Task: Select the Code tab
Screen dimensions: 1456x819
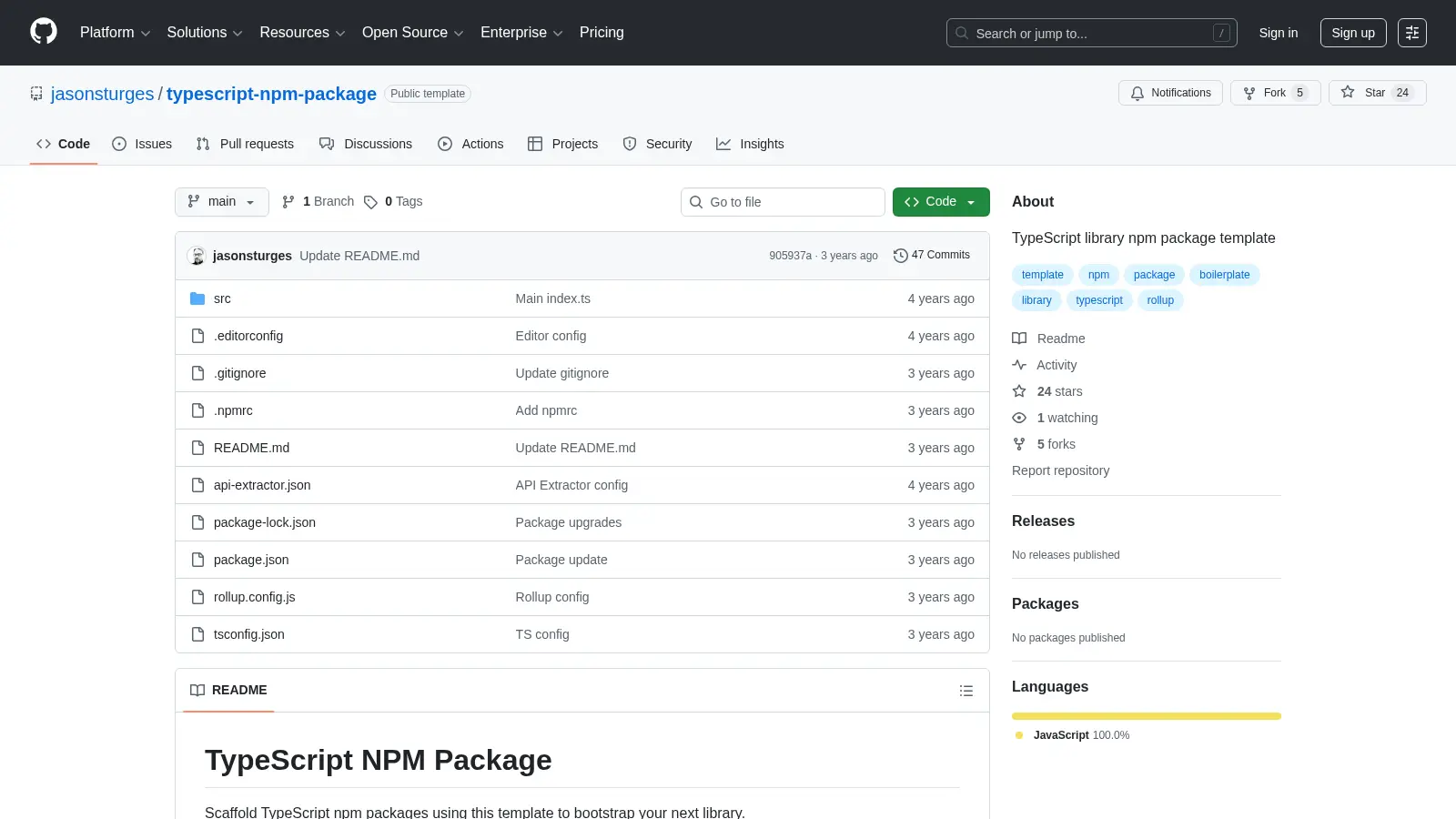Action: click(x=64, y=144)
